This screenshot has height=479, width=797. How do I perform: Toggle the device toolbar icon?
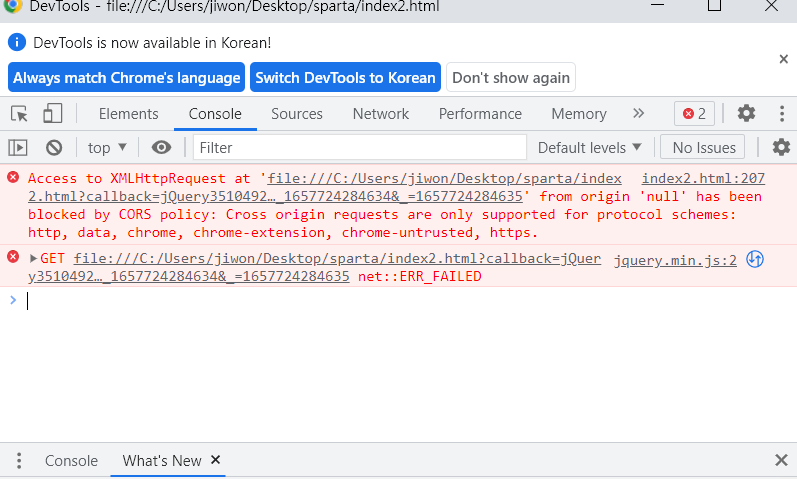coord(52,113)
